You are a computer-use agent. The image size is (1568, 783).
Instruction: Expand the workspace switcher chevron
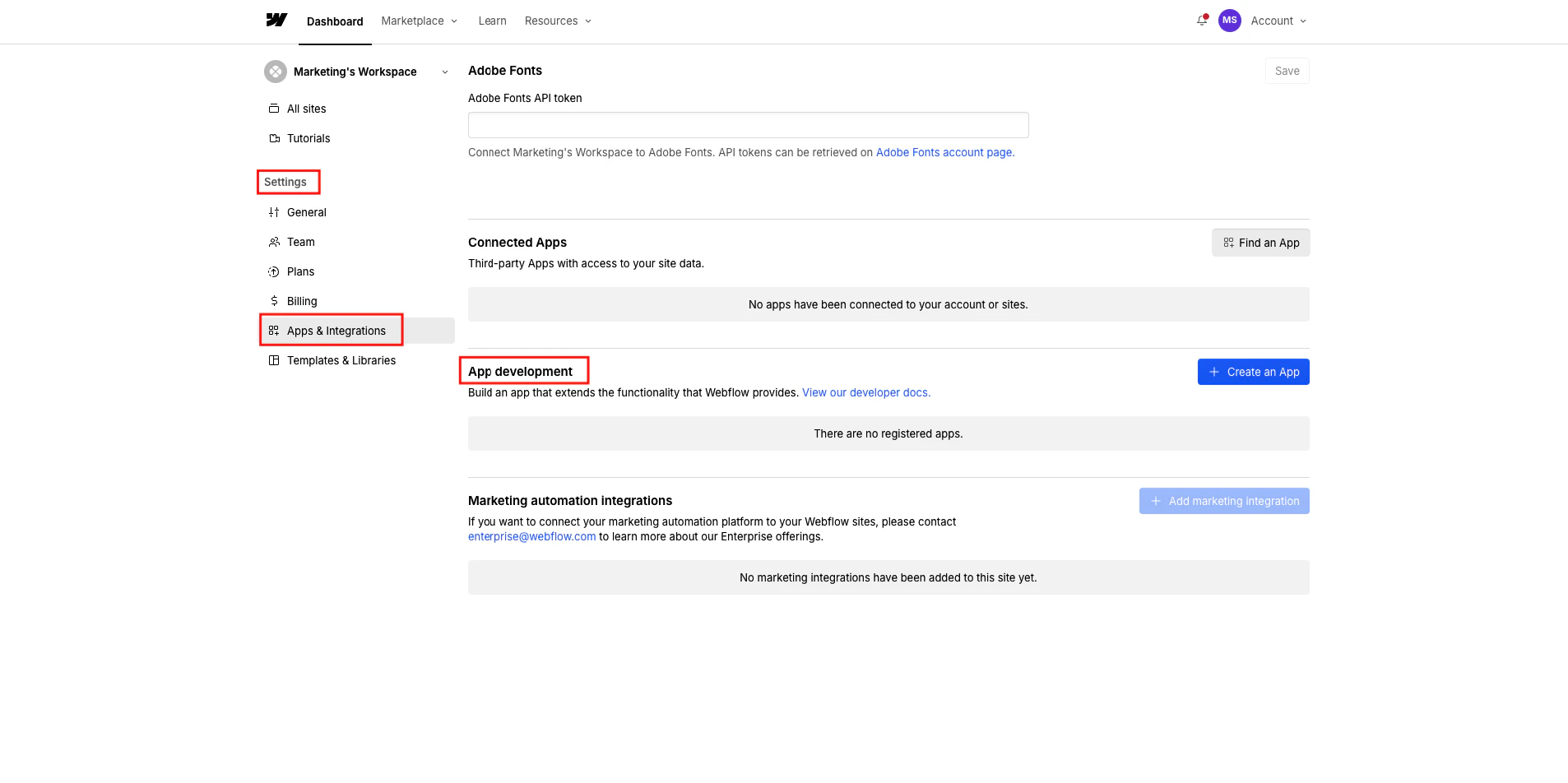pos(445,72)
